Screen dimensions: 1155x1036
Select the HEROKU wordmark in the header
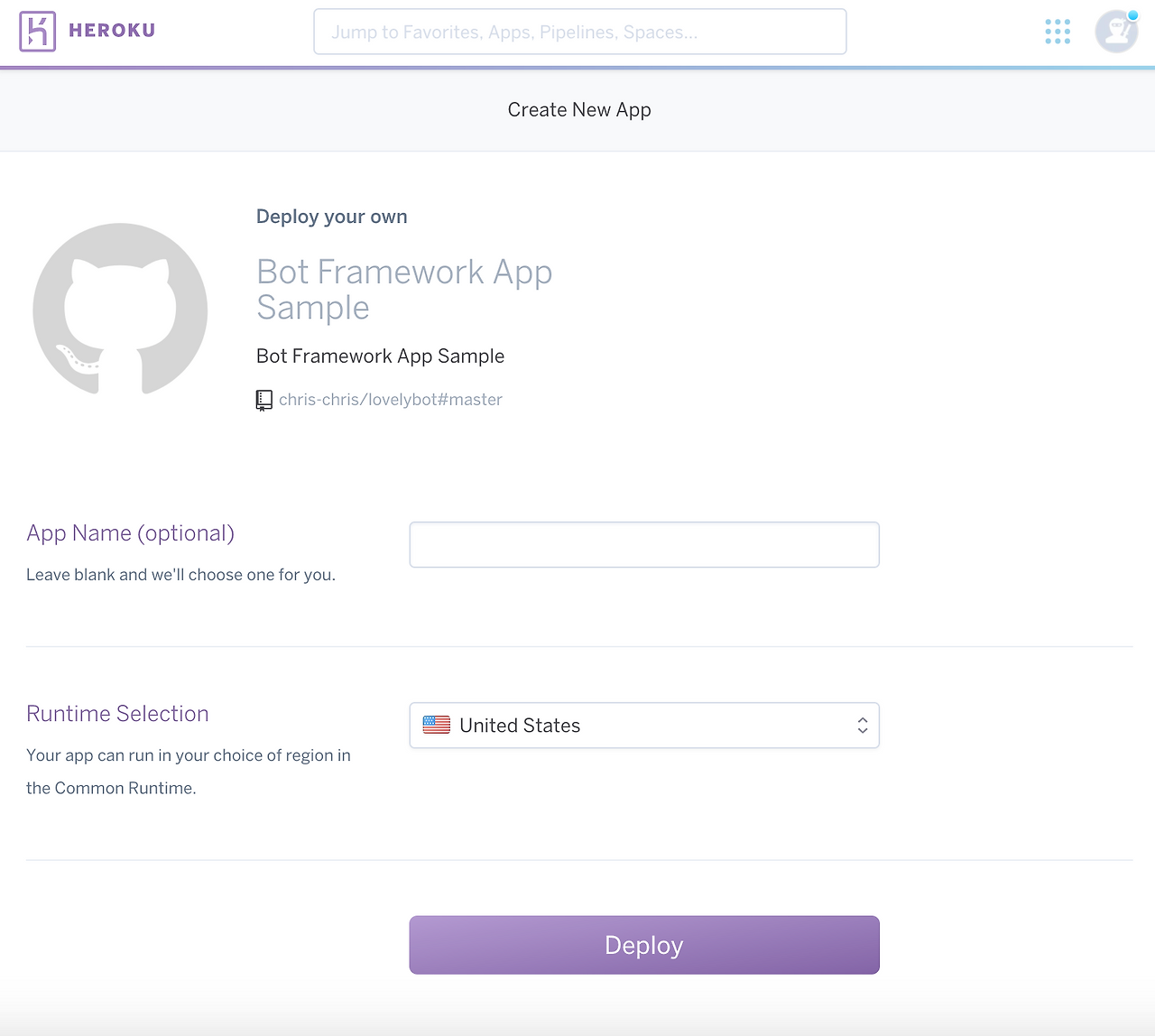tap(111, 31)
